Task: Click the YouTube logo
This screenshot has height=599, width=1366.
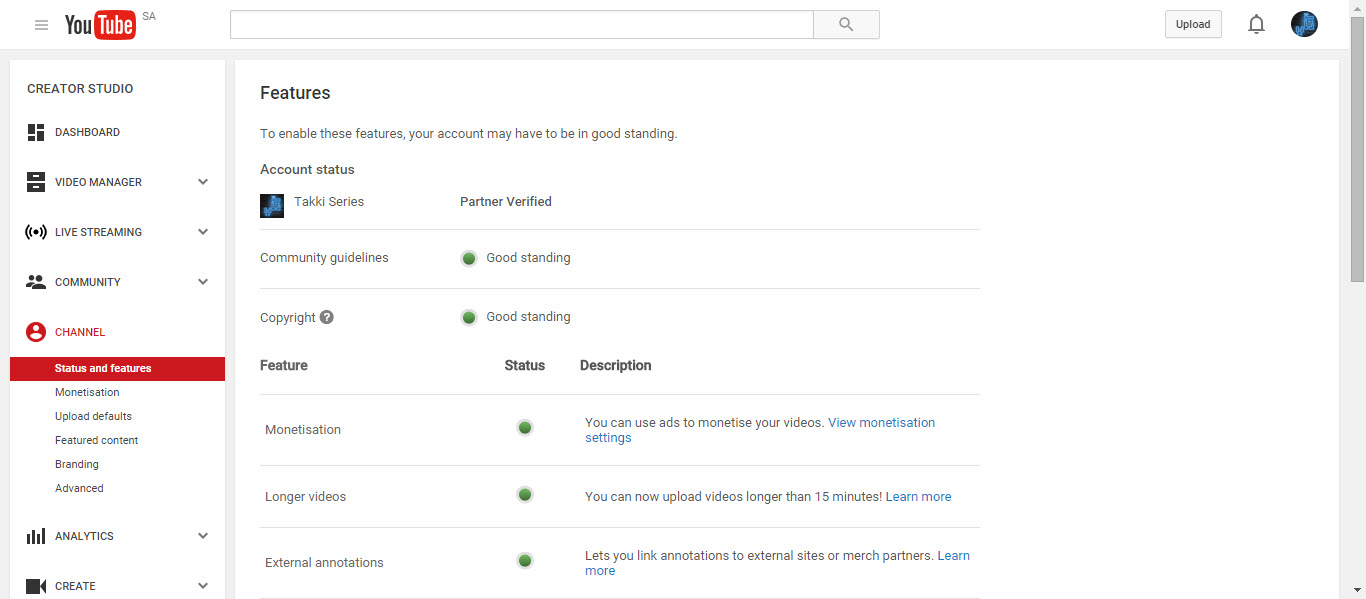Action: point(100,25)
